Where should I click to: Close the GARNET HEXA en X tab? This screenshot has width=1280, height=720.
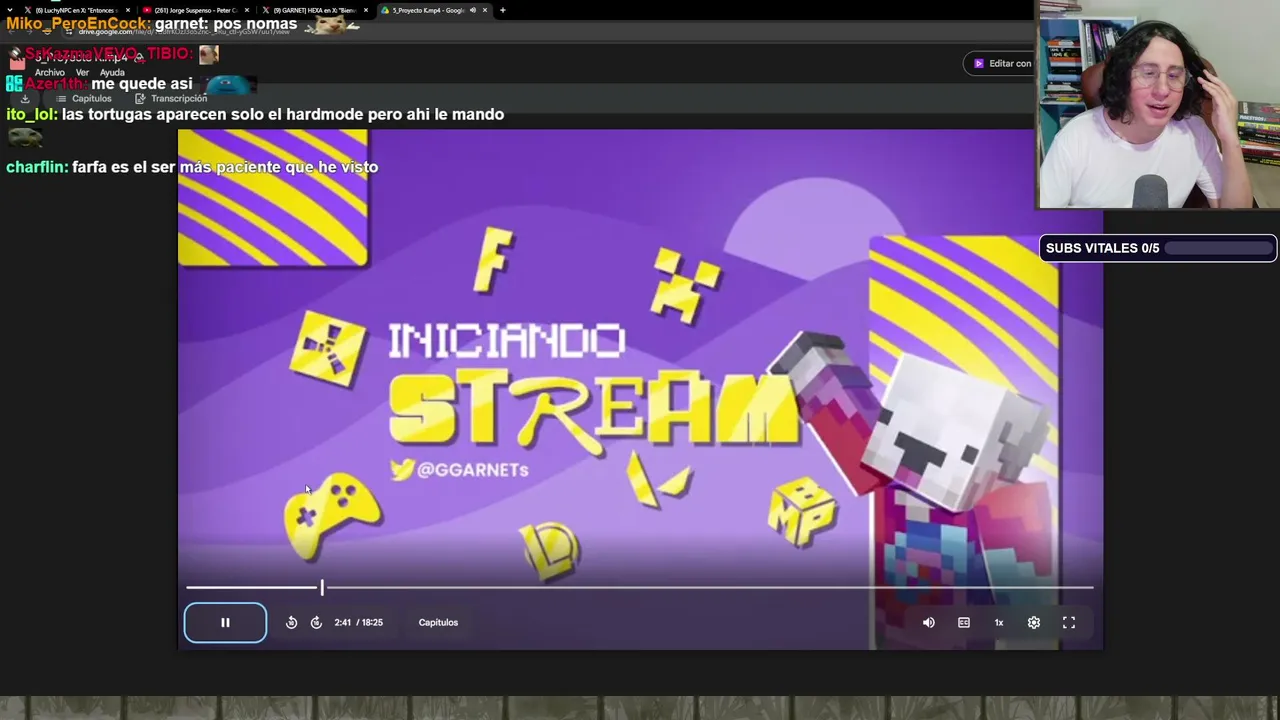click(x=366, y=10)
